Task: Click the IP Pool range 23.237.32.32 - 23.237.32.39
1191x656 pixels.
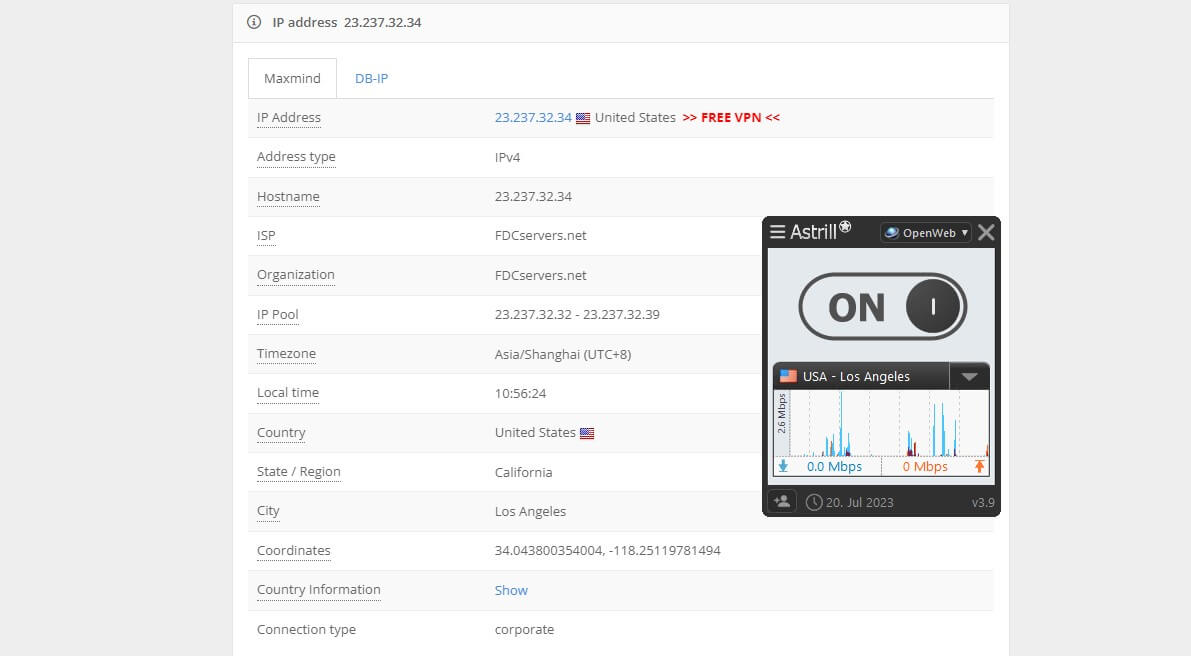Action: [577, 314]
